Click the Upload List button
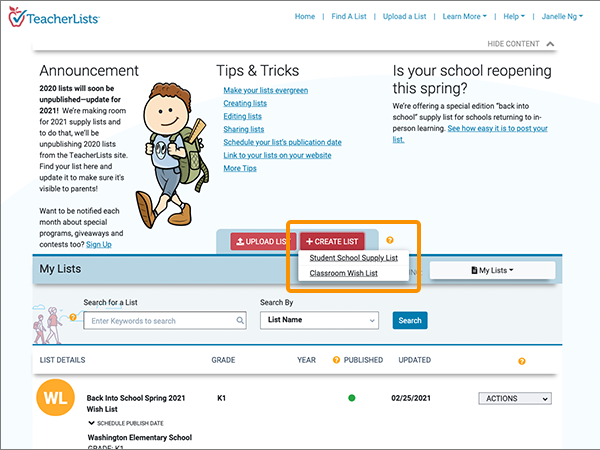Image resolution: width=600 pixels, height=450 pixels. (x=263, y=241)
